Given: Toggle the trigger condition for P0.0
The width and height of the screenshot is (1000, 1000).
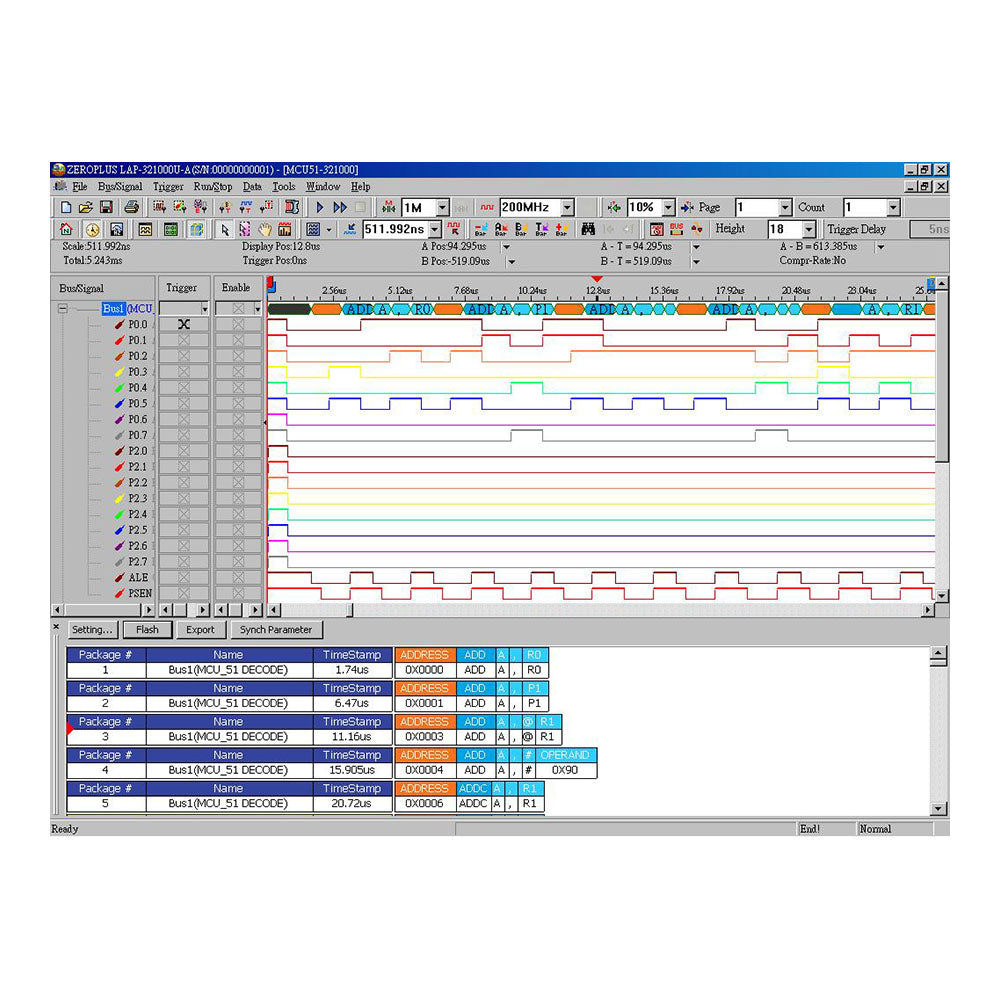Looking at the screenshot, I should click(x=183, y=325).
